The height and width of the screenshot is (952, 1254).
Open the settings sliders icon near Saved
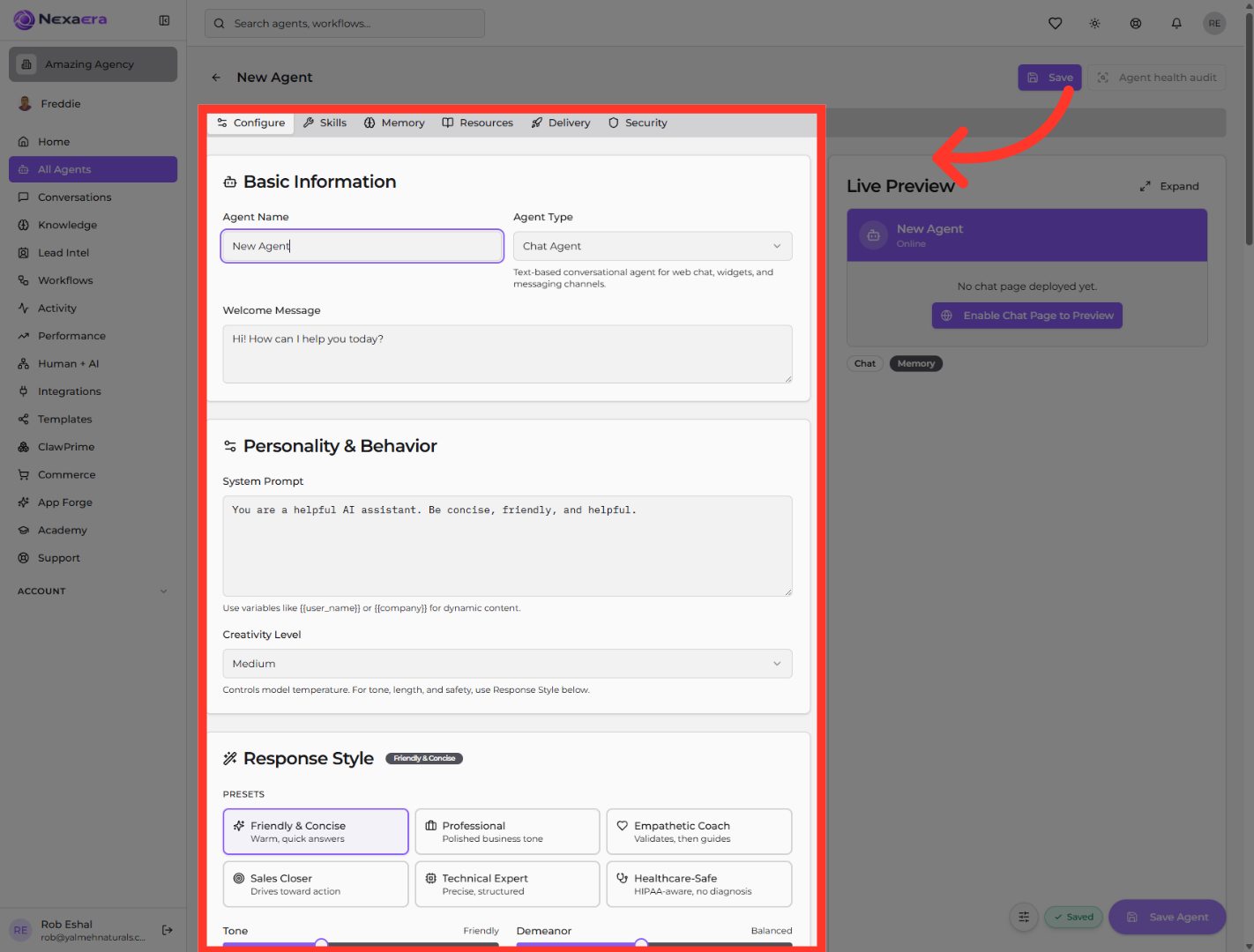coord(1024,917)
